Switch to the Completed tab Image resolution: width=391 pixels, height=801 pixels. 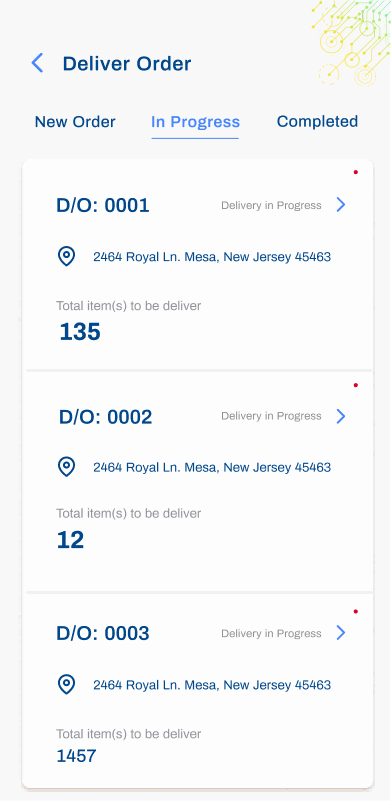pyautogui.click(x=317, y=122)
